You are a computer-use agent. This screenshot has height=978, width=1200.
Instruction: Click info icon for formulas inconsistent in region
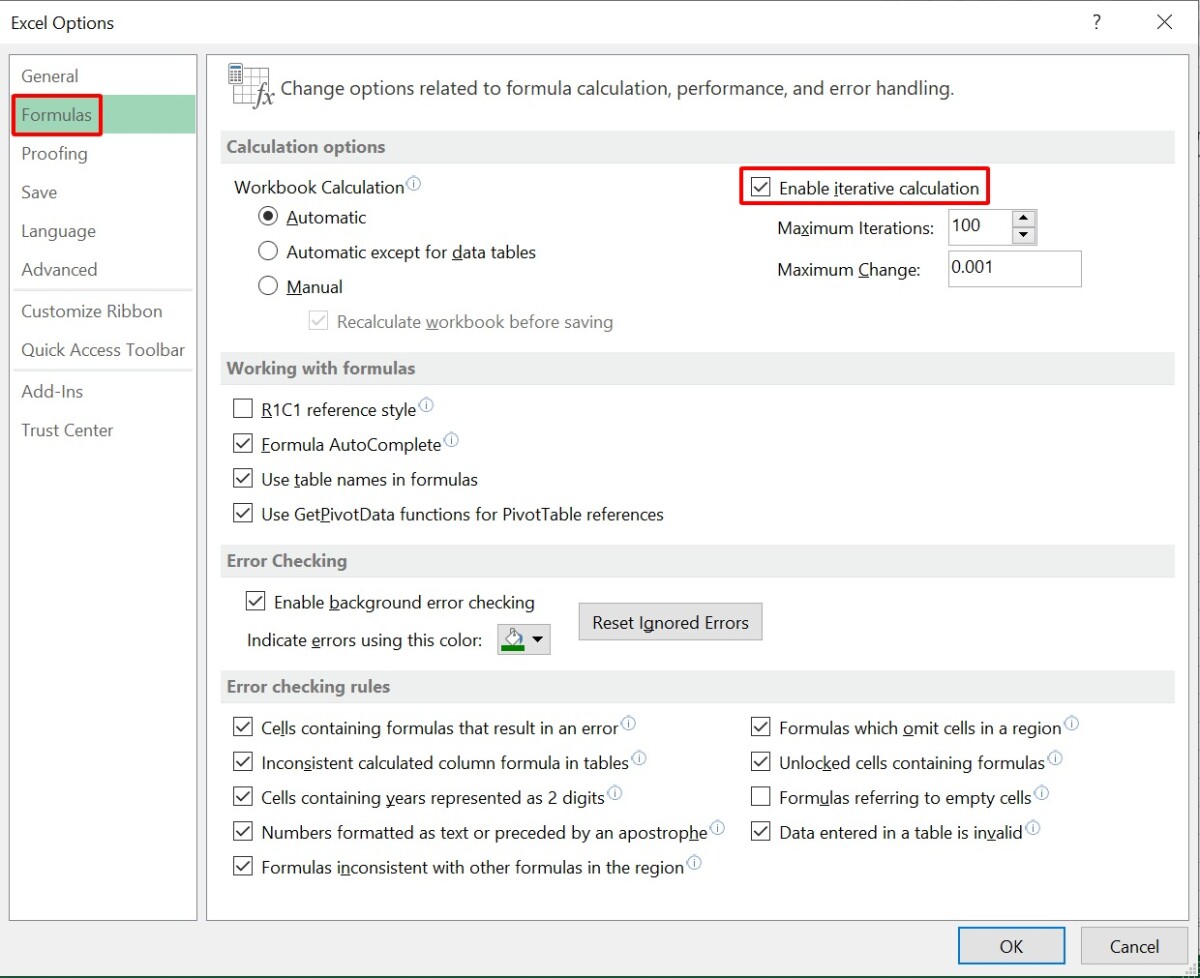(694, 863)
